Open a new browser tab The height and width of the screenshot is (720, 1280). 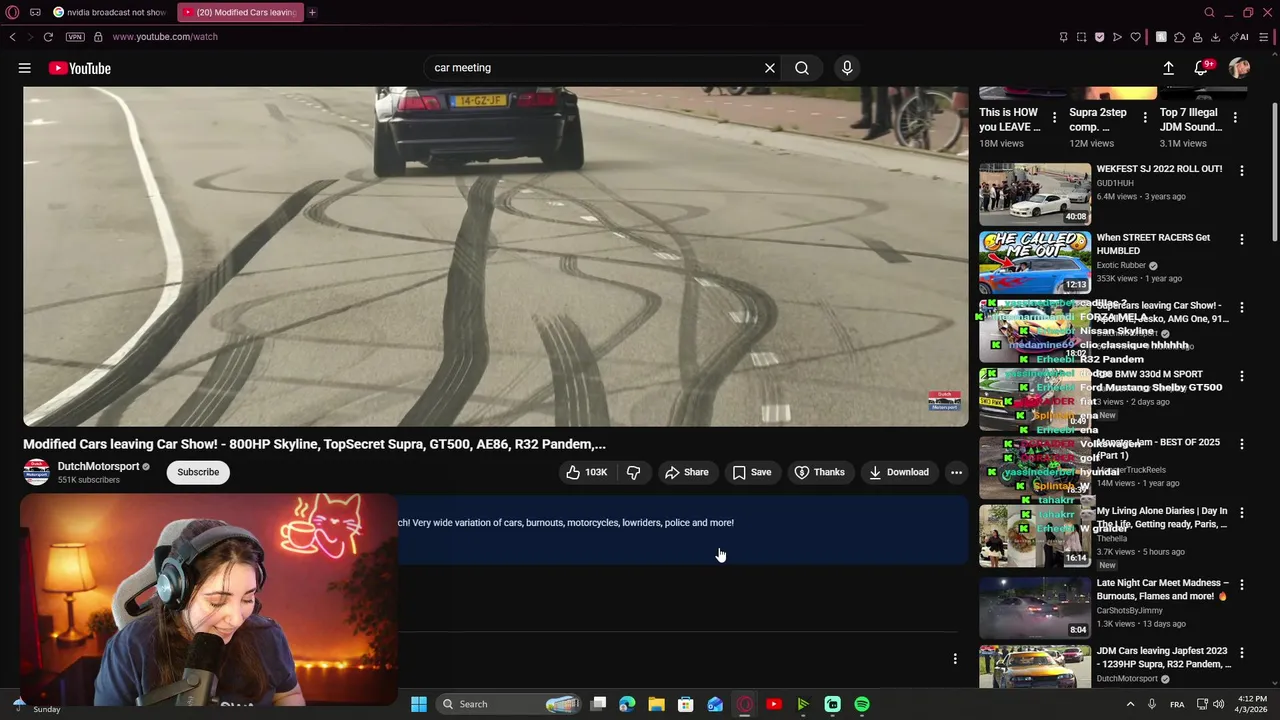(x=312, y=12)
